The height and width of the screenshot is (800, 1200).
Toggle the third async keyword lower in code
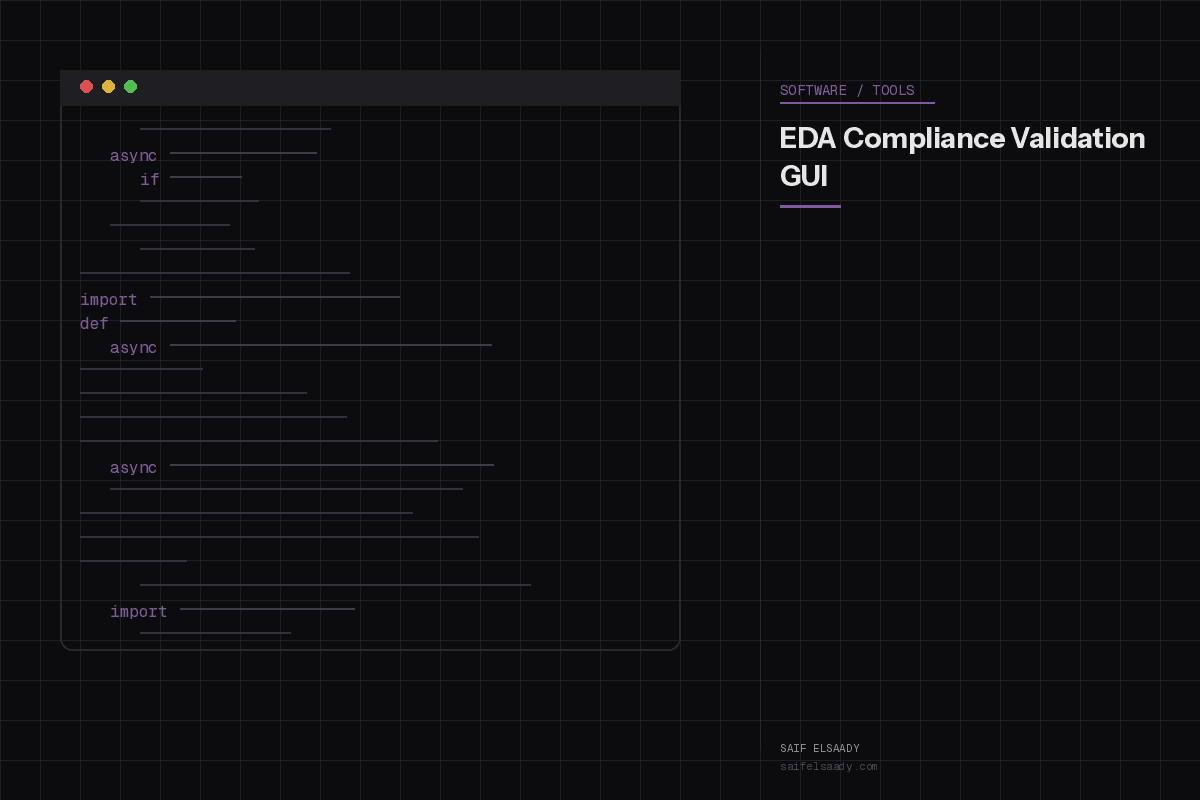[133, 467]
